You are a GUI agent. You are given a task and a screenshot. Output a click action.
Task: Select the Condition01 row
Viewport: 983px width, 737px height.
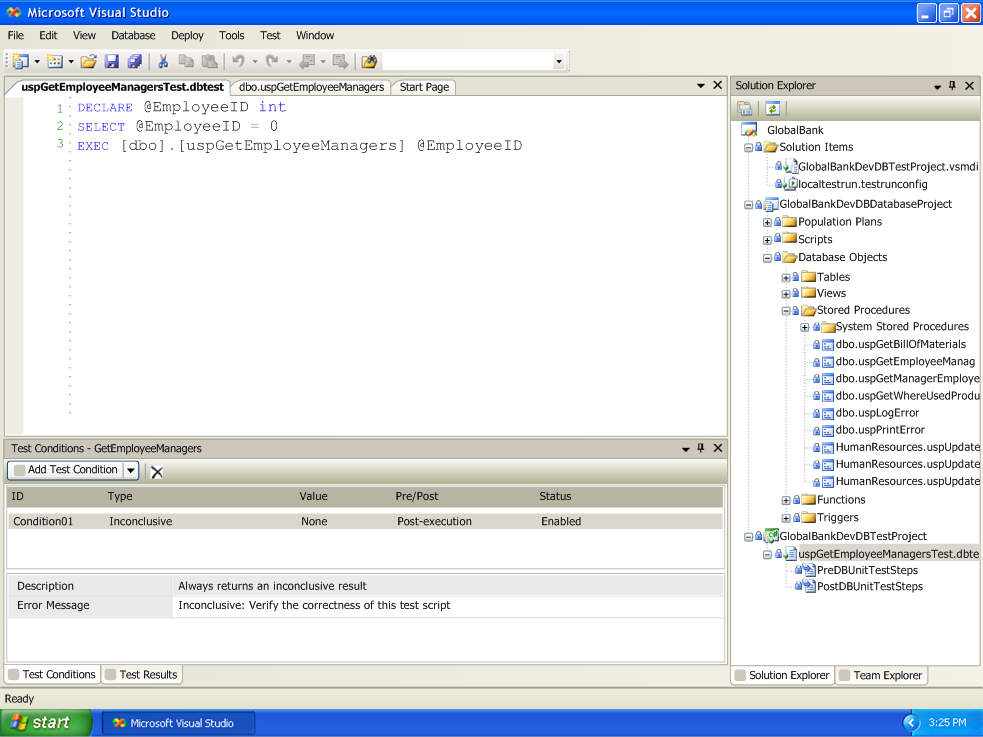(365, 521)
